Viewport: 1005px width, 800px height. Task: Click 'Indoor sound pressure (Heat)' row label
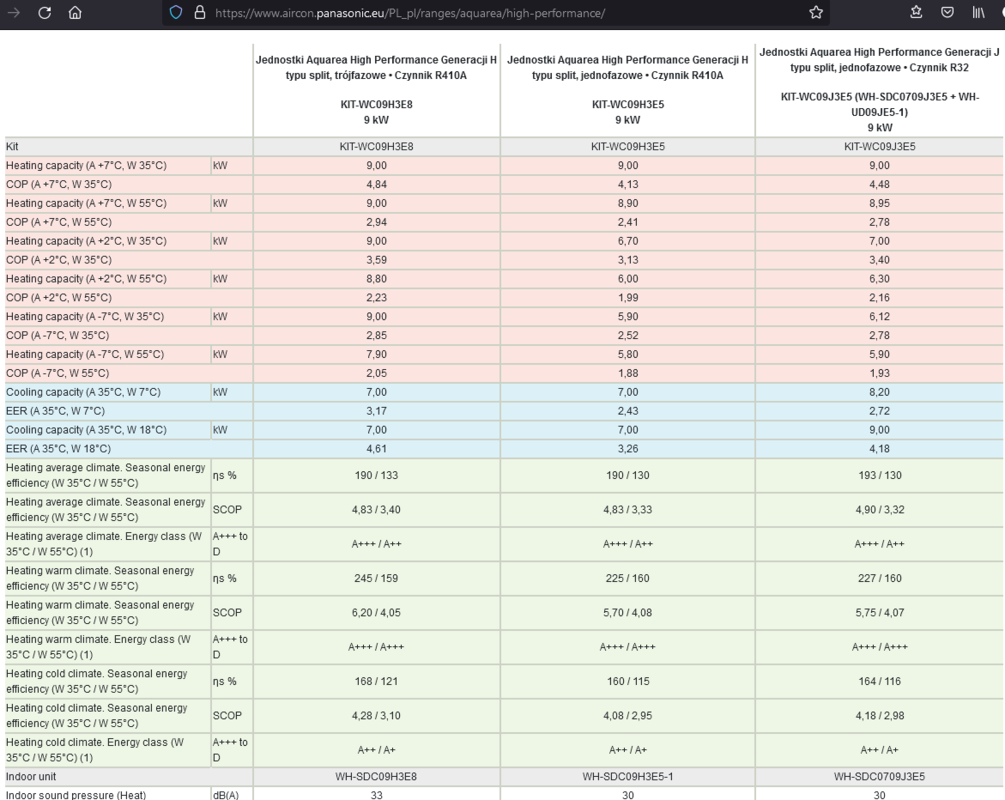tap(76, 794)
